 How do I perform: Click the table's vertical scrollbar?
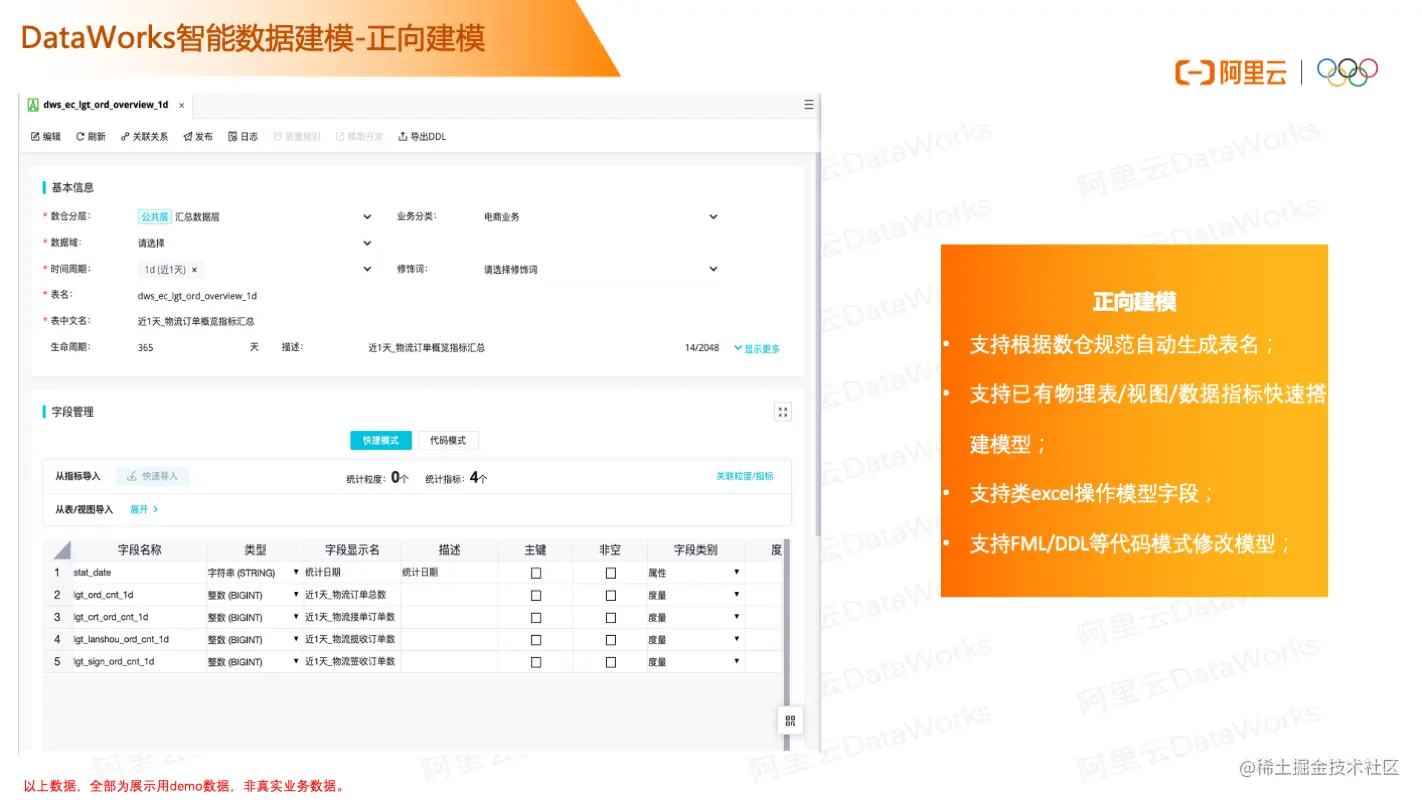point(785,645)
